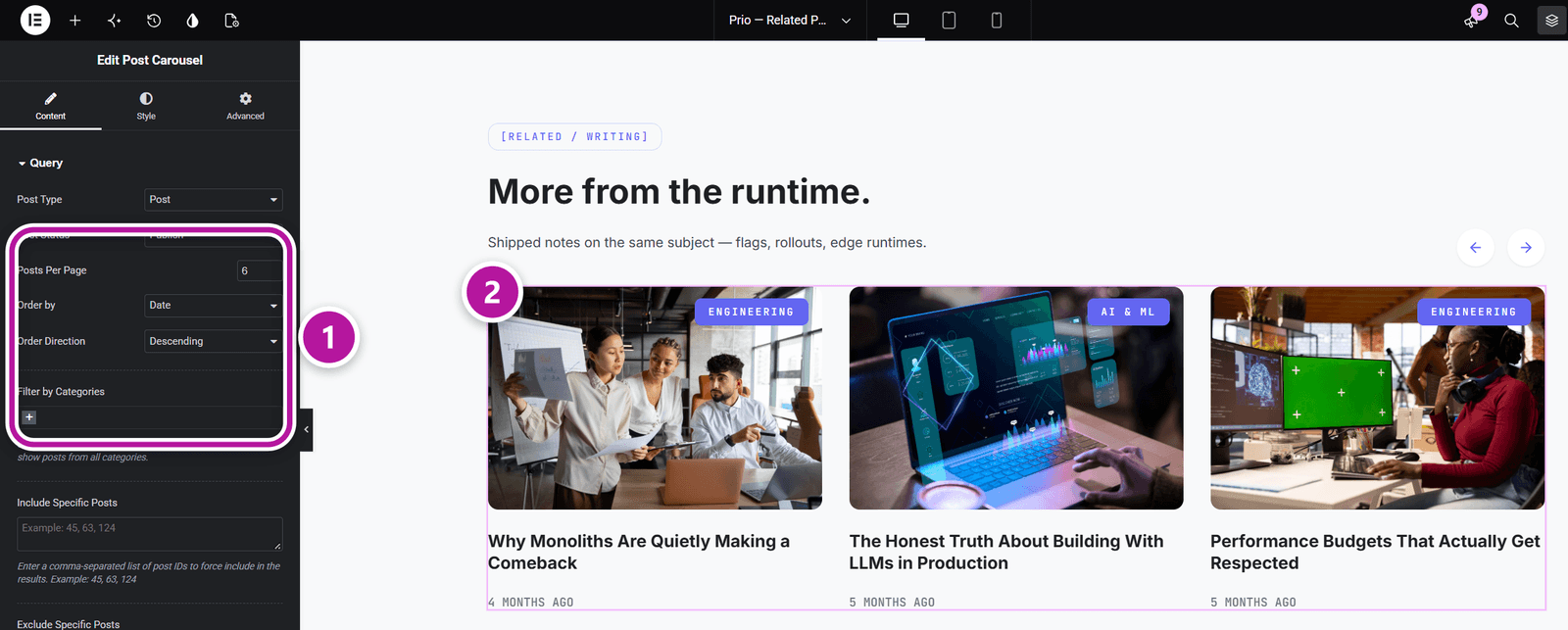Open the structure layers icon
The width and height of the screenshot is (1568, 630).
tap(1551, 20)
